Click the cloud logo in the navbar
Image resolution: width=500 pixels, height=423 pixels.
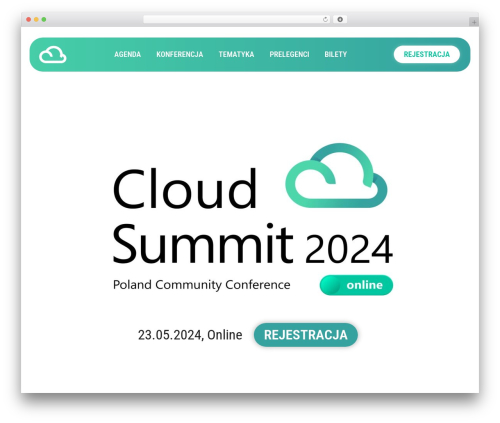53,55
